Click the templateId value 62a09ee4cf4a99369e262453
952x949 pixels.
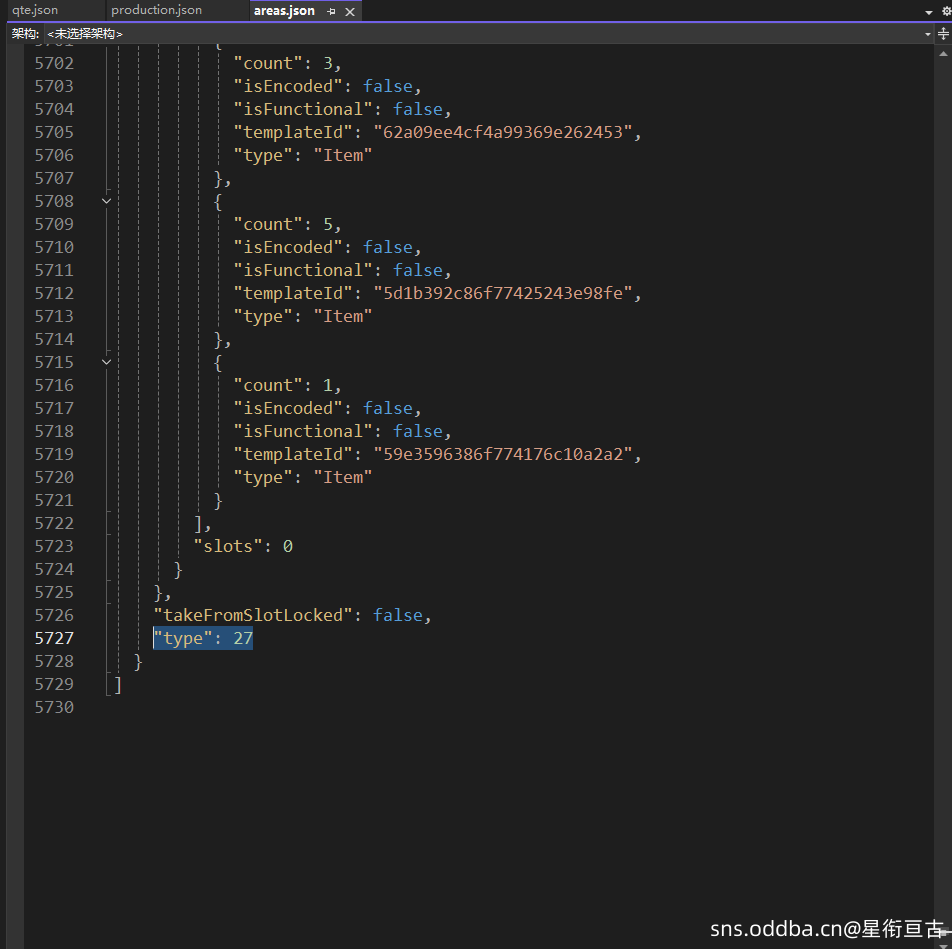(505, 132)
